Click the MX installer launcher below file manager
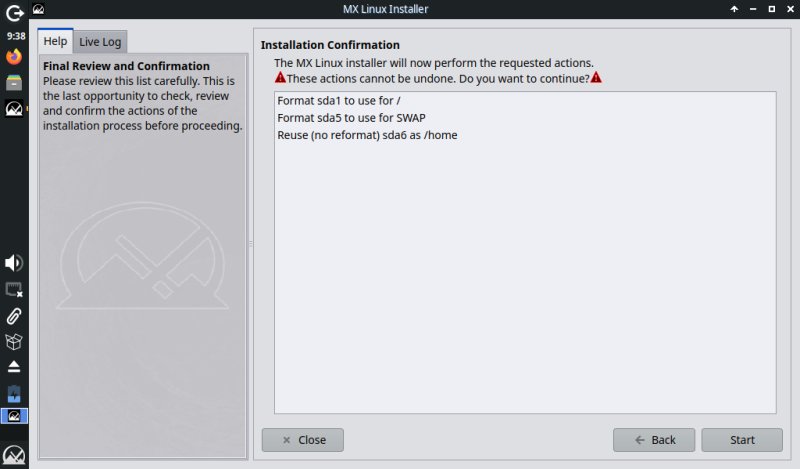This screenshot has width=800, height=469. click(14, 109)
